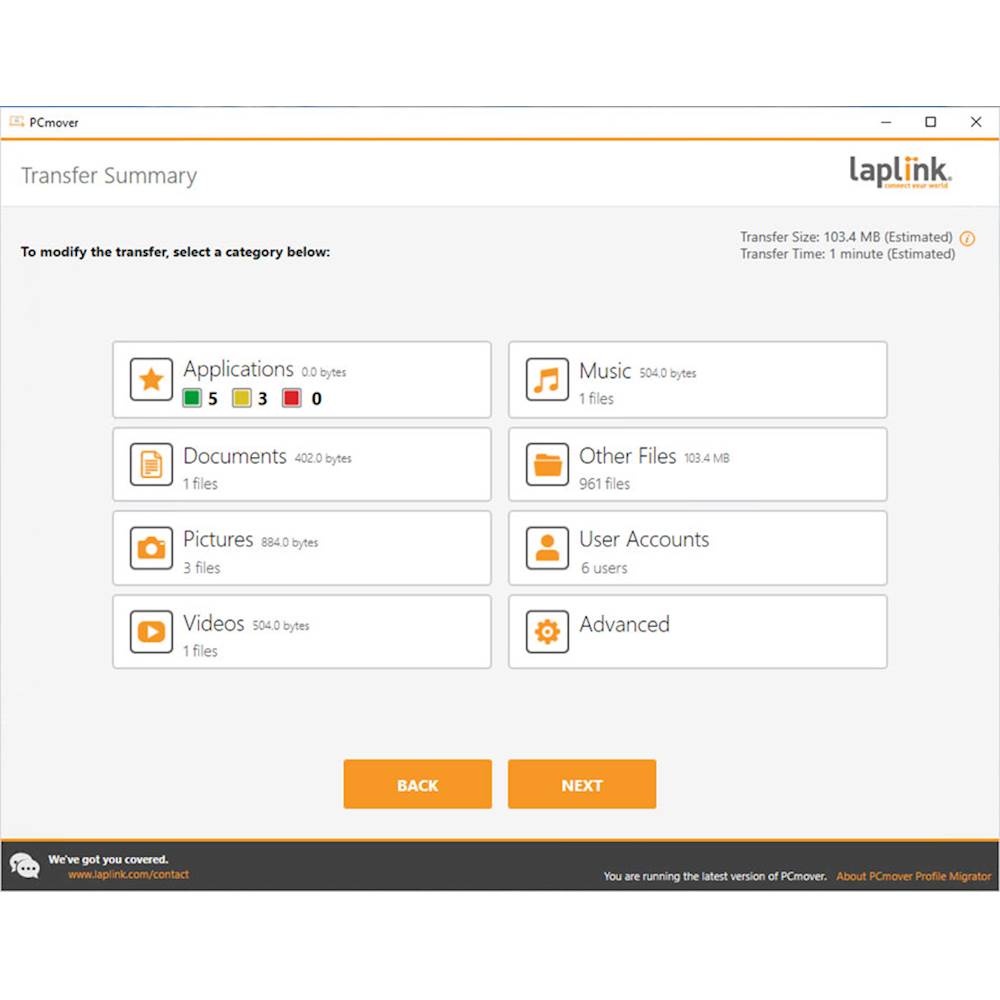
Task: Click the red application status square
Action: 292,398
